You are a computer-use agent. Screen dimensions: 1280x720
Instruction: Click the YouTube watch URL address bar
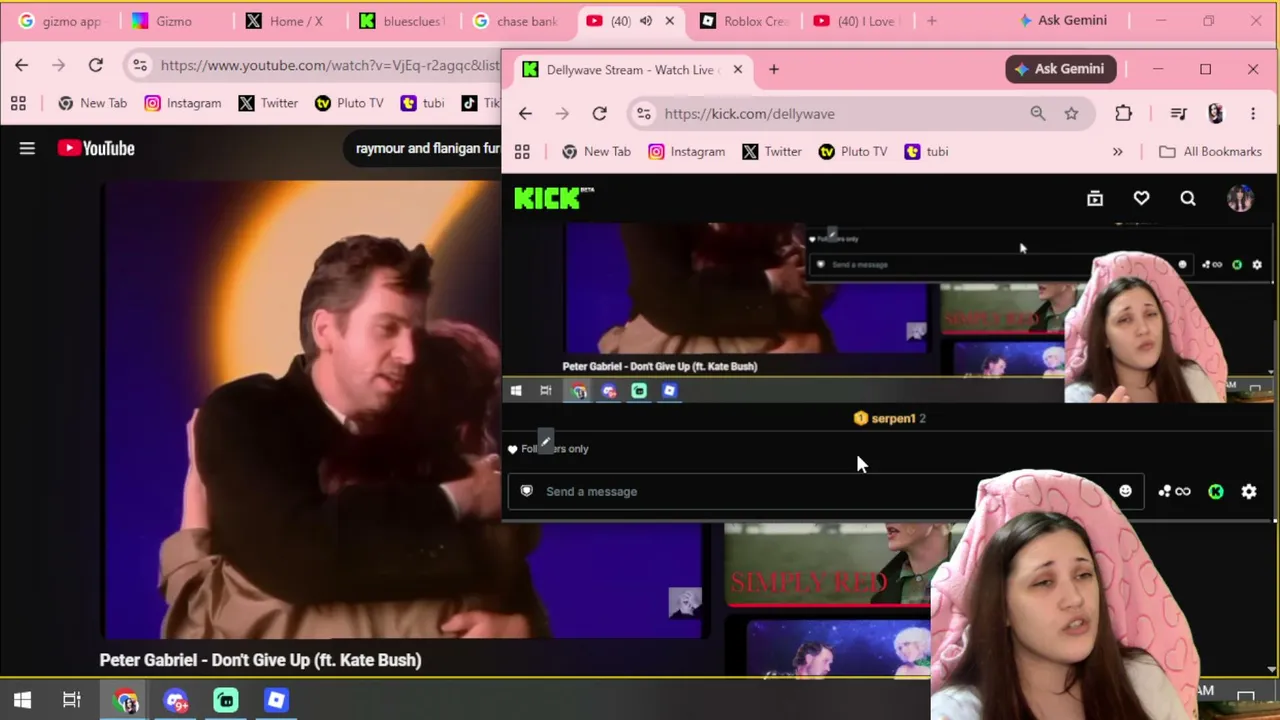[329, 65]
